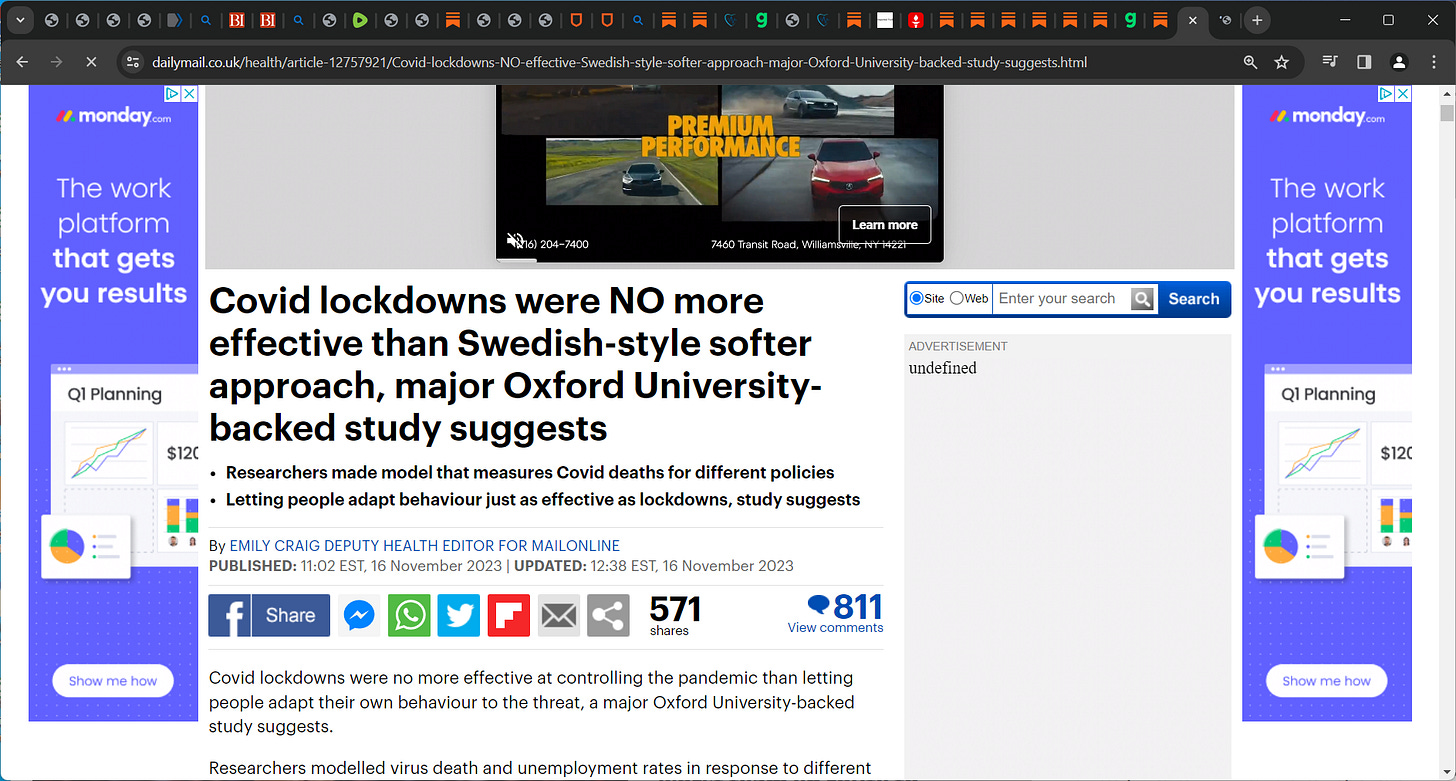This screenshot has height=781, width=1456.
Task: Open ad info icon on left monday.com ad
Action: point(172,93)
